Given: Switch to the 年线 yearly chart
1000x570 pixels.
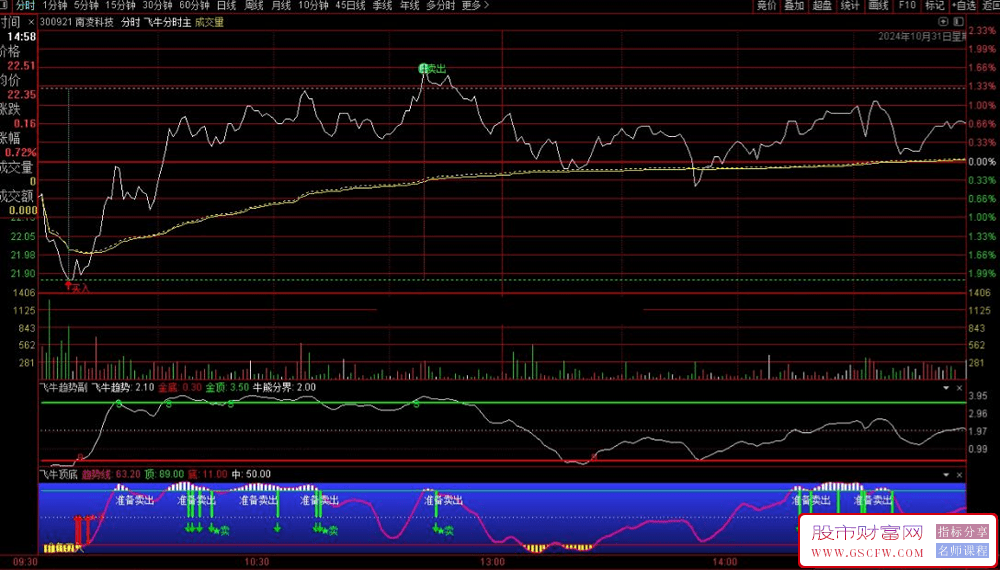Looking at the screenshot, I should pos(409,6).
